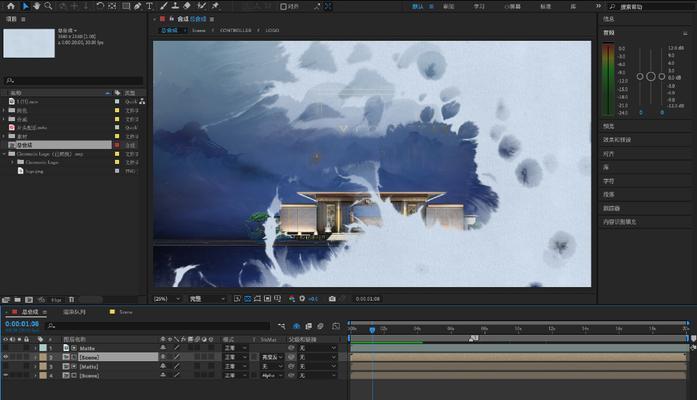Enable frame blending icon in timeline
Screen dimensions: 697x400
tap(308, 326)
